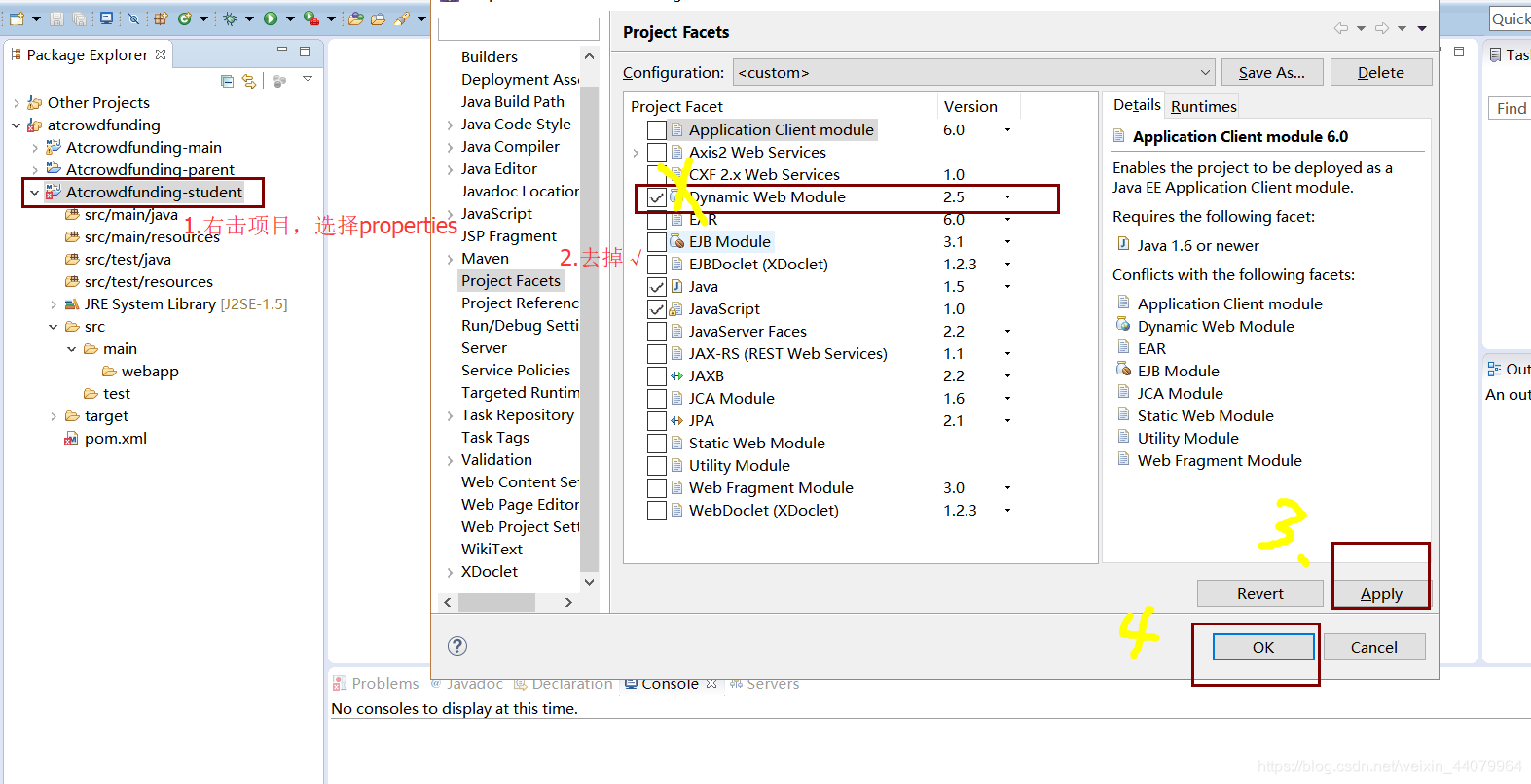Click the scroll-down arrow of properties list
1531x784 pixels.
point(589,582)
